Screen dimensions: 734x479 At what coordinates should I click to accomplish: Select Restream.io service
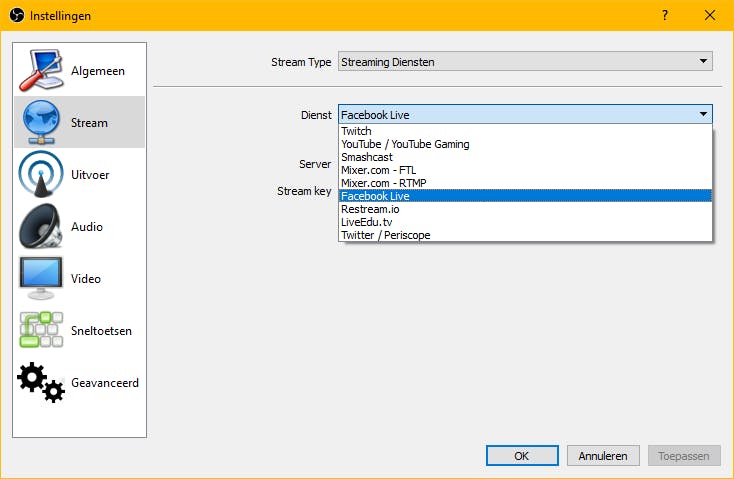525,209
